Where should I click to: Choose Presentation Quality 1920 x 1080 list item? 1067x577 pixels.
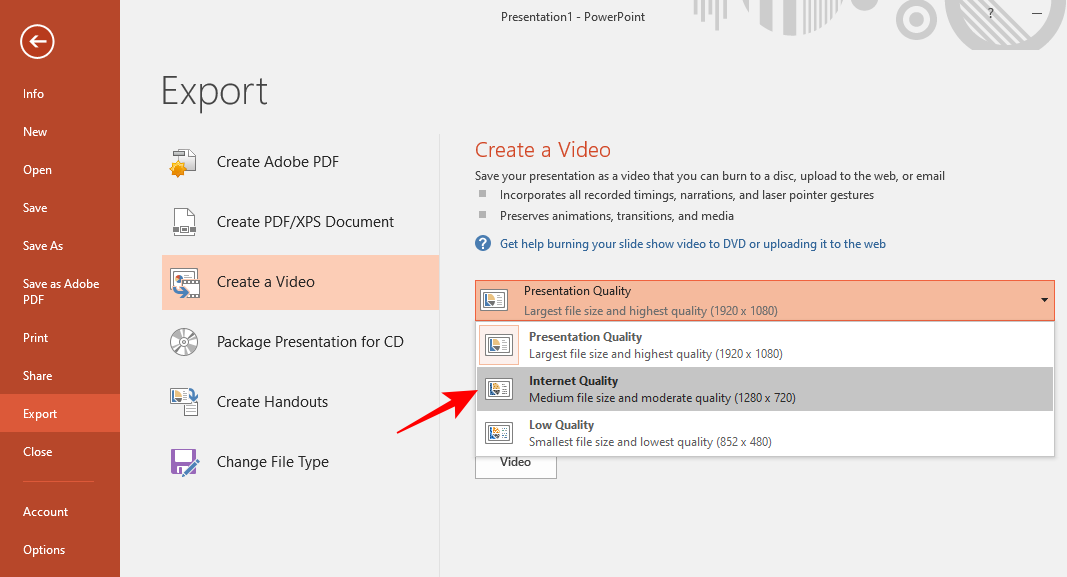pyautogui.click(x=765, y=345)
